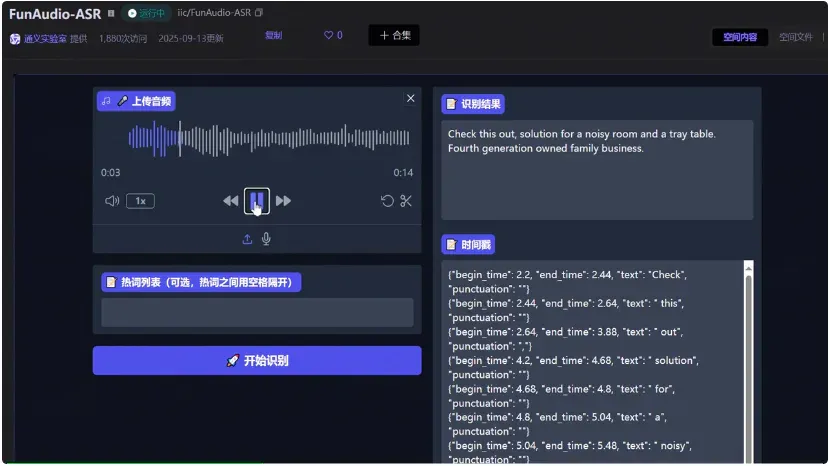
Task: Pause the audio playback
Action: pyautogui.click(x=256, y=201)
